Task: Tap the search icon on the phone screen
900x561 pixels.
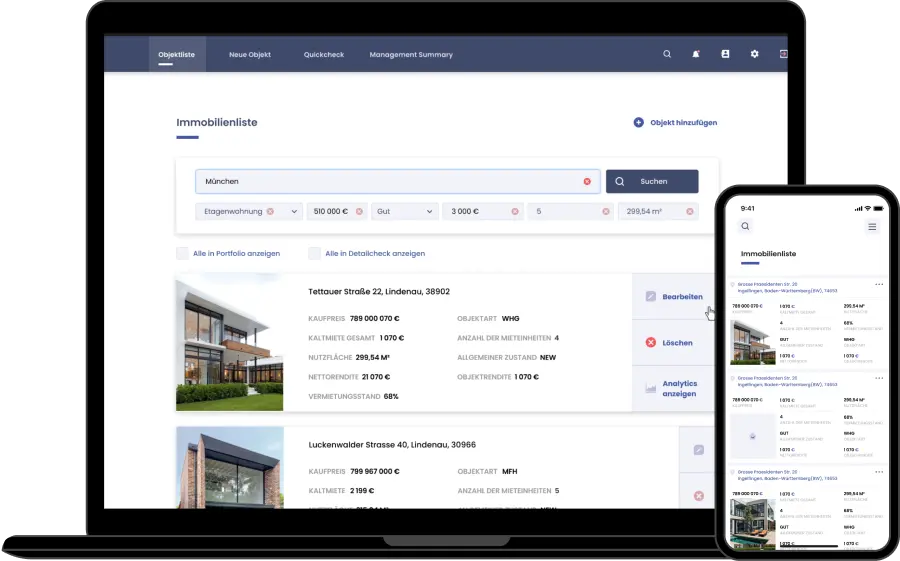Action: coord(745,227)
